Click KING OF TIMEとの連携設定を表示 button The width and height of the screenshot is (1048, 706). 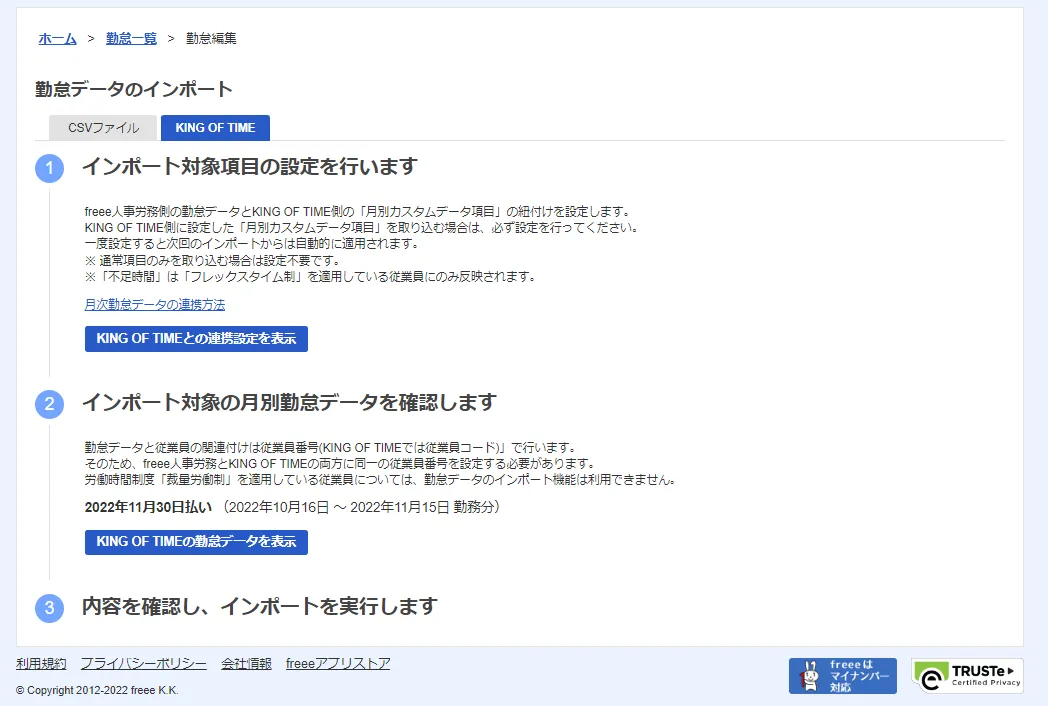[x=196, y=339]
